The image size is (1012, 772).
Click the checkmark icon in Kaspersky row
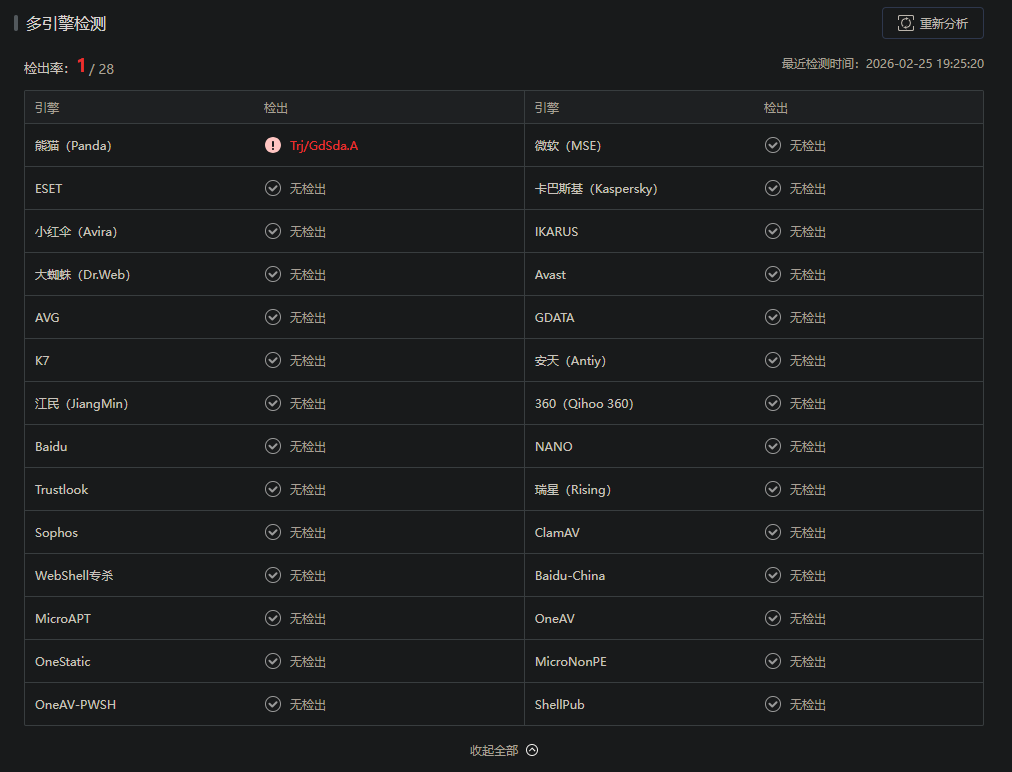coord(773,188)
